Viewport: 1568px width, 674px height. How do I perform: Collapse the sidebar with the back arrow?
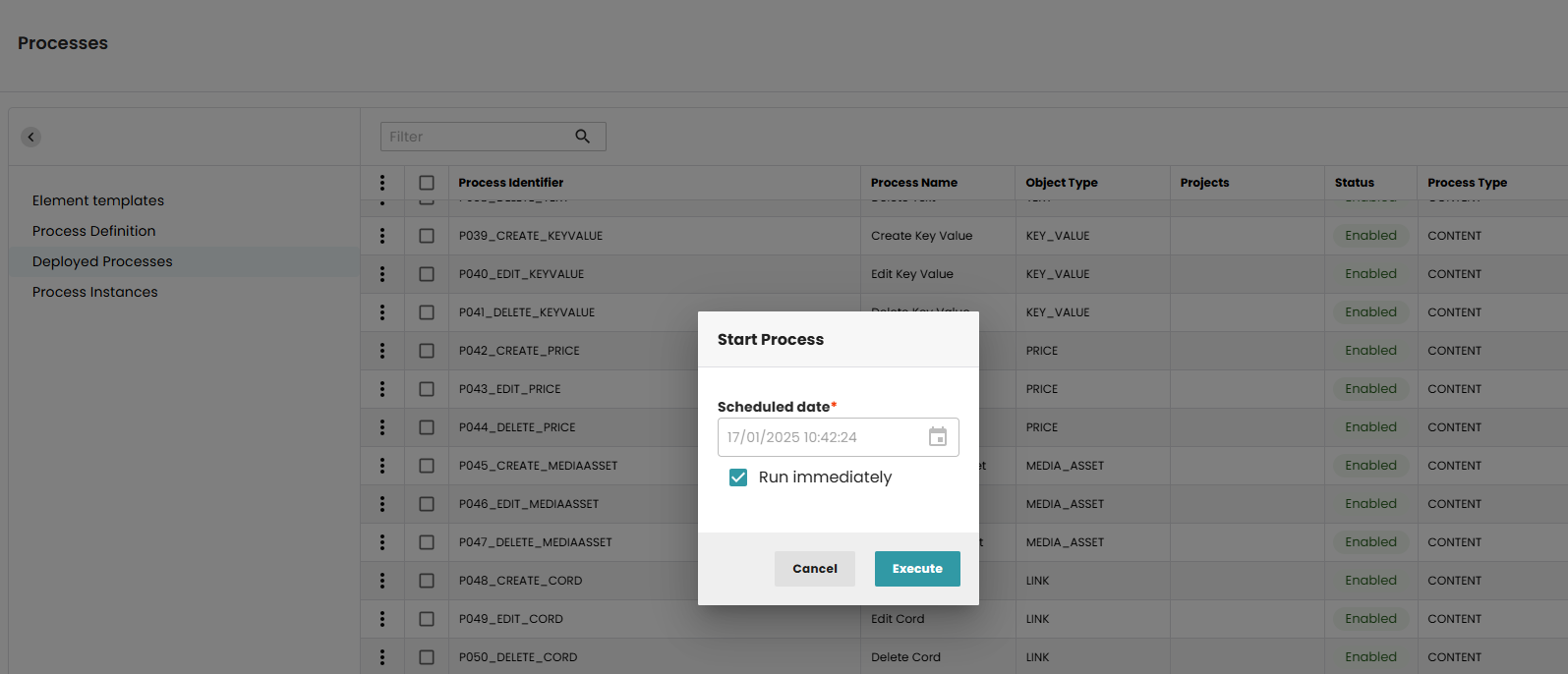click(31, 137)
